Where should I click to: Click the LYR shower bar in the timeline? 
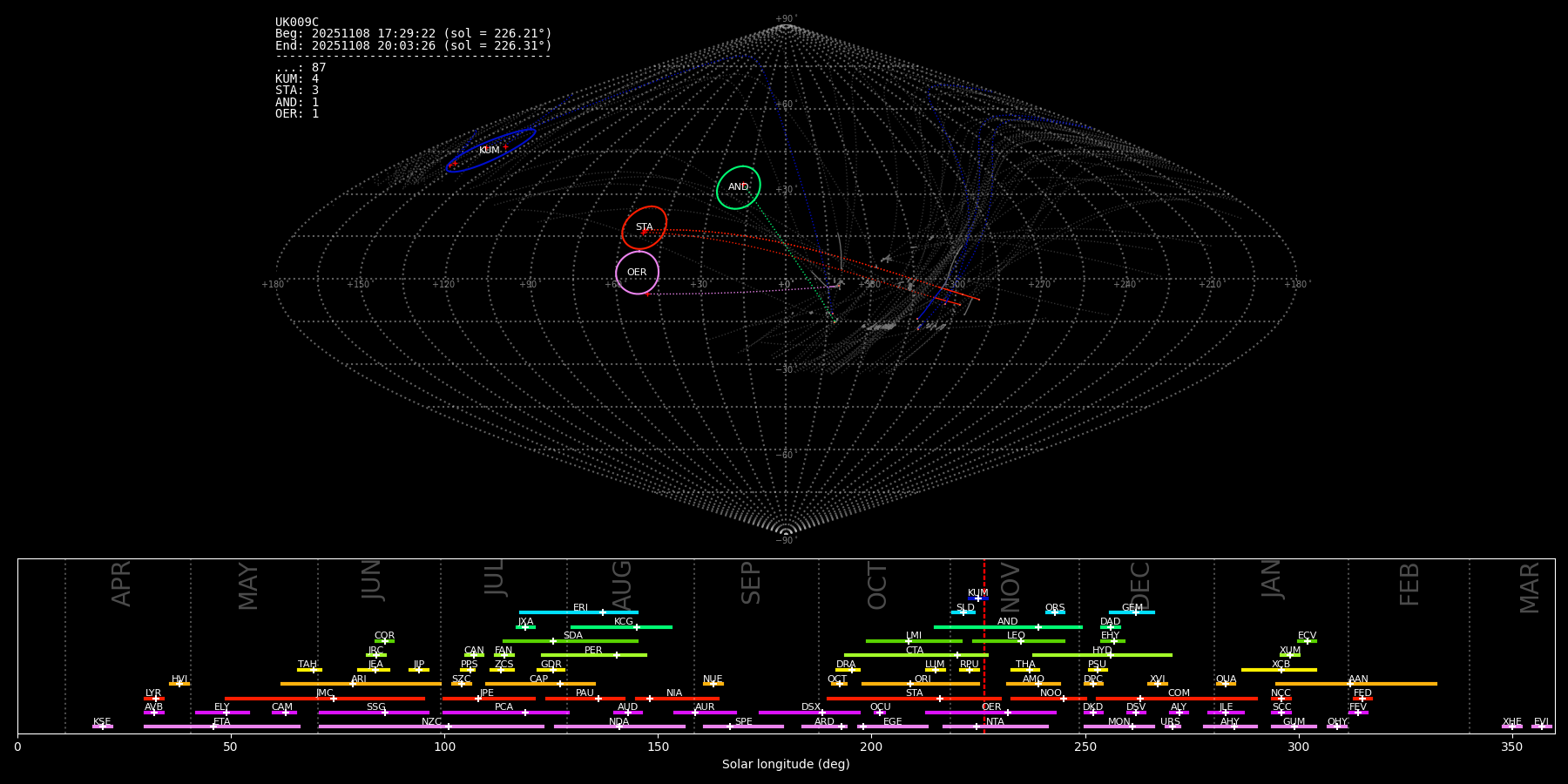pyautogui.click(x=154, y=698)
